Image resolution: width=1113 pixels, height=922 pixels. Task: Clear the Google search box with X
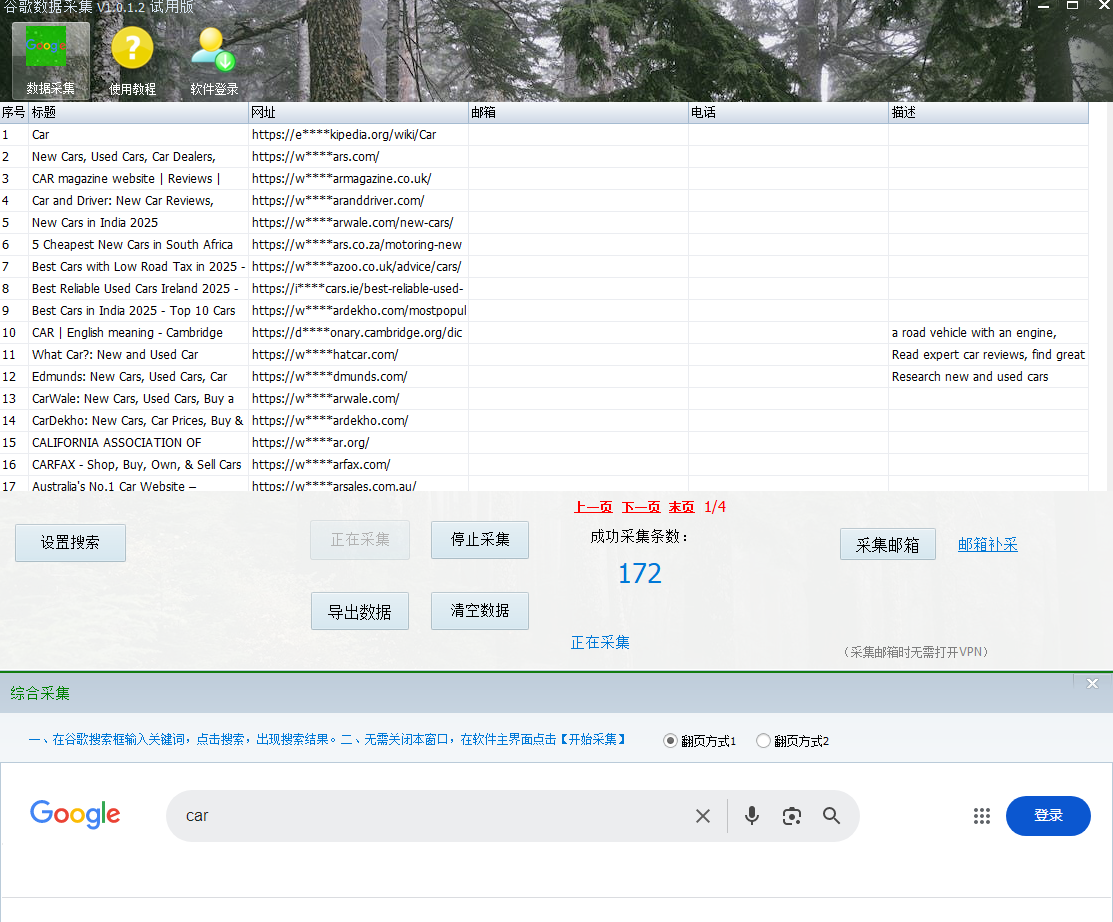tap(703, 816)
